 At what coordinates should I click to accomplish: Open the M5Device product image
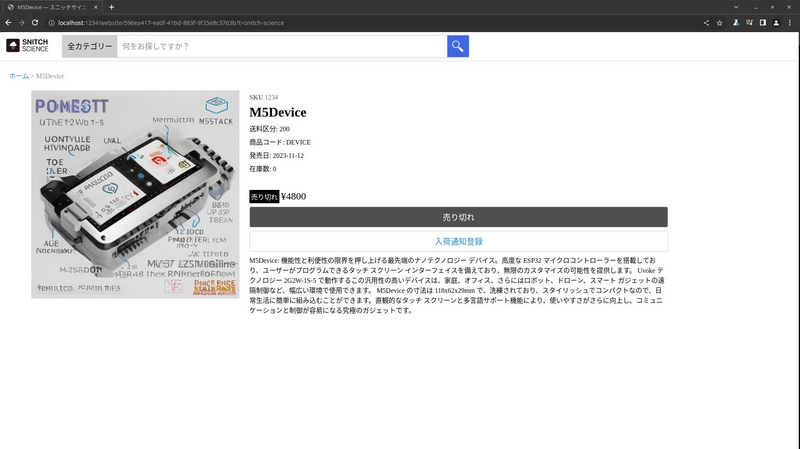coord(135,194)
